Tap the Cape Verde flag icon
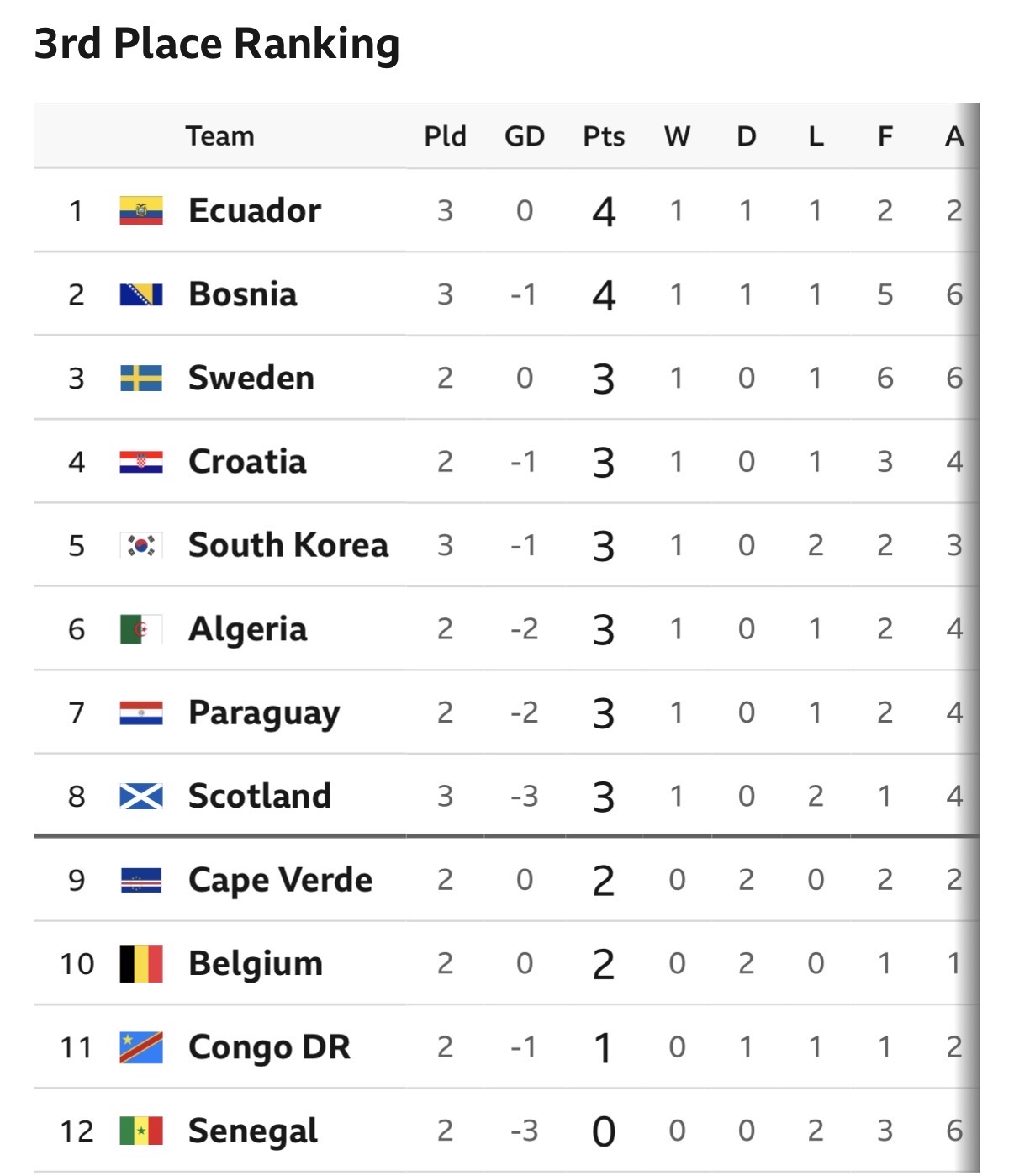Screen dimensions: 1014x1176 [x=141, y=880]
